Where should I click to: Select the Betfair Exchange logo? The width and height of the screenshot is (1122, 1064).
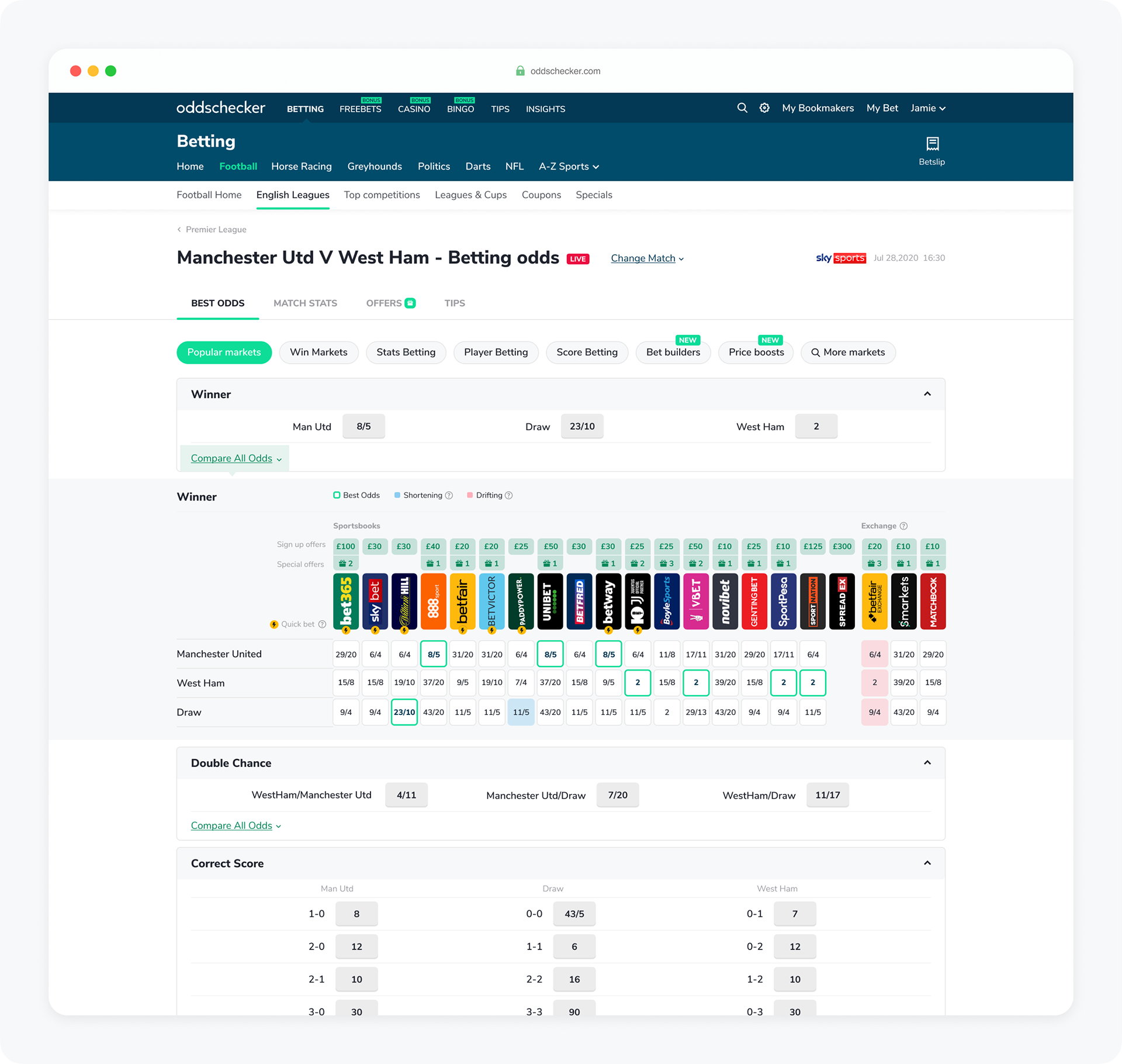(x=875, y=601)
